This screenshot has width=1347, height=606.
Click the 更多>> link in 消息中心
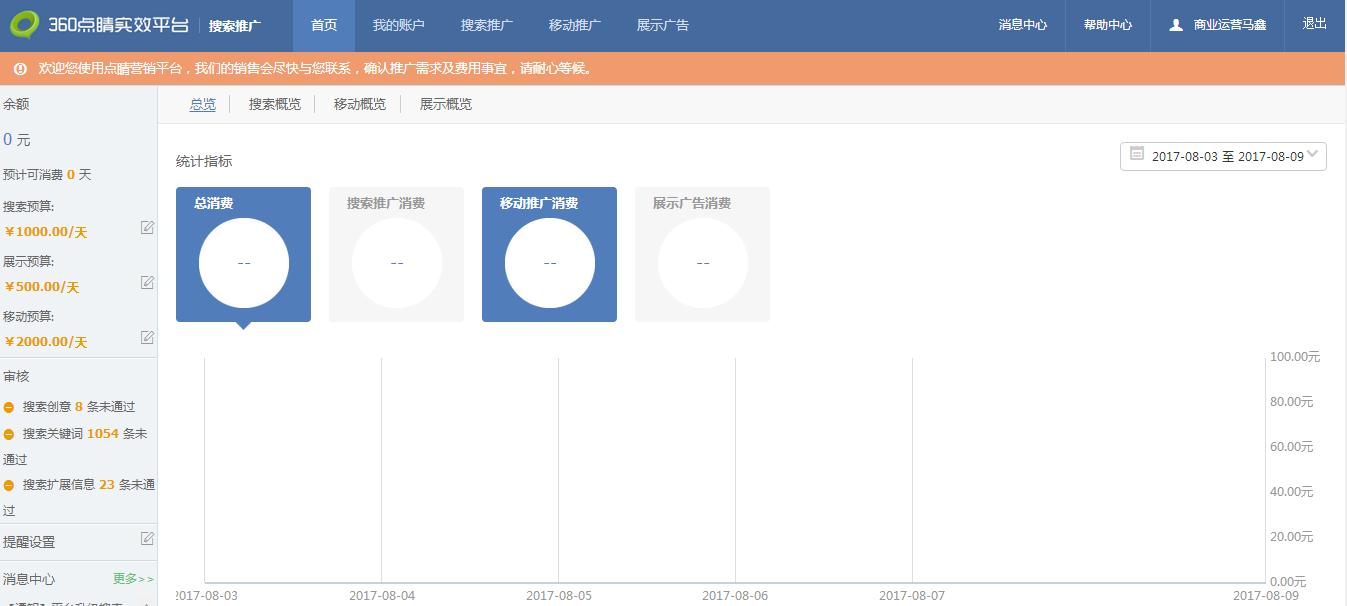click(133, 579)
